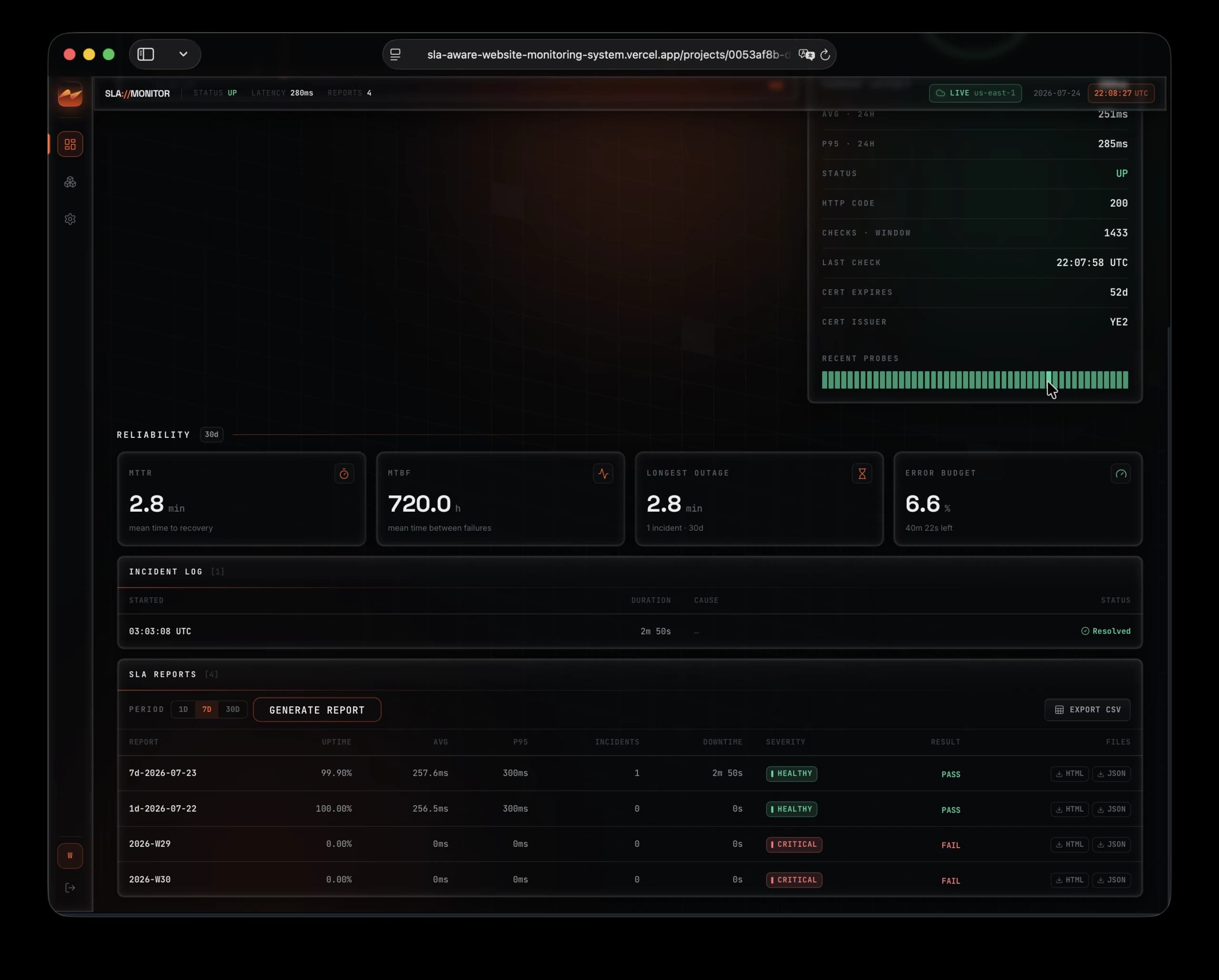This screenshot has width=1219, height=980.
Task: Download JSON for 2026-W29 report
Action: point(1111,844)
